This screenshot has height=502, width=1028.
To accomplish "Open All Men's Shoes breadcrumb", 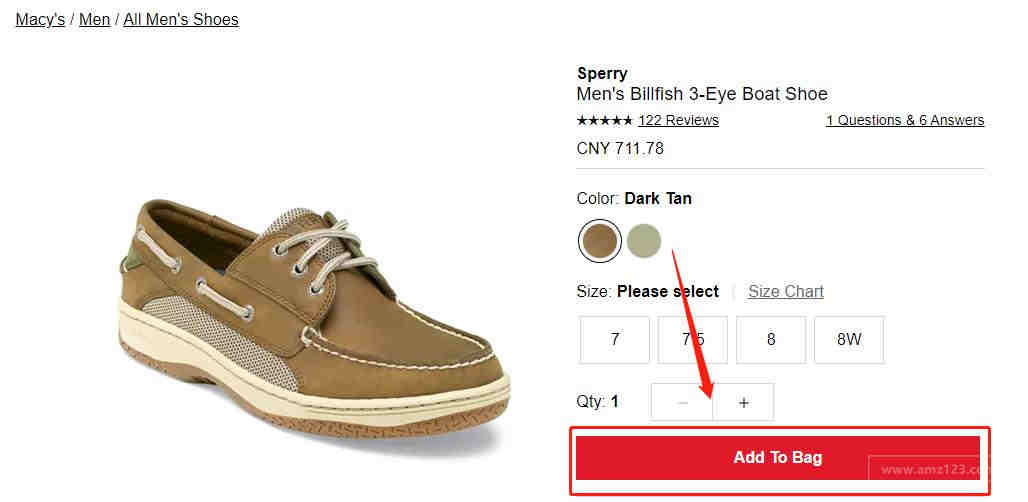I will (181, 20).
